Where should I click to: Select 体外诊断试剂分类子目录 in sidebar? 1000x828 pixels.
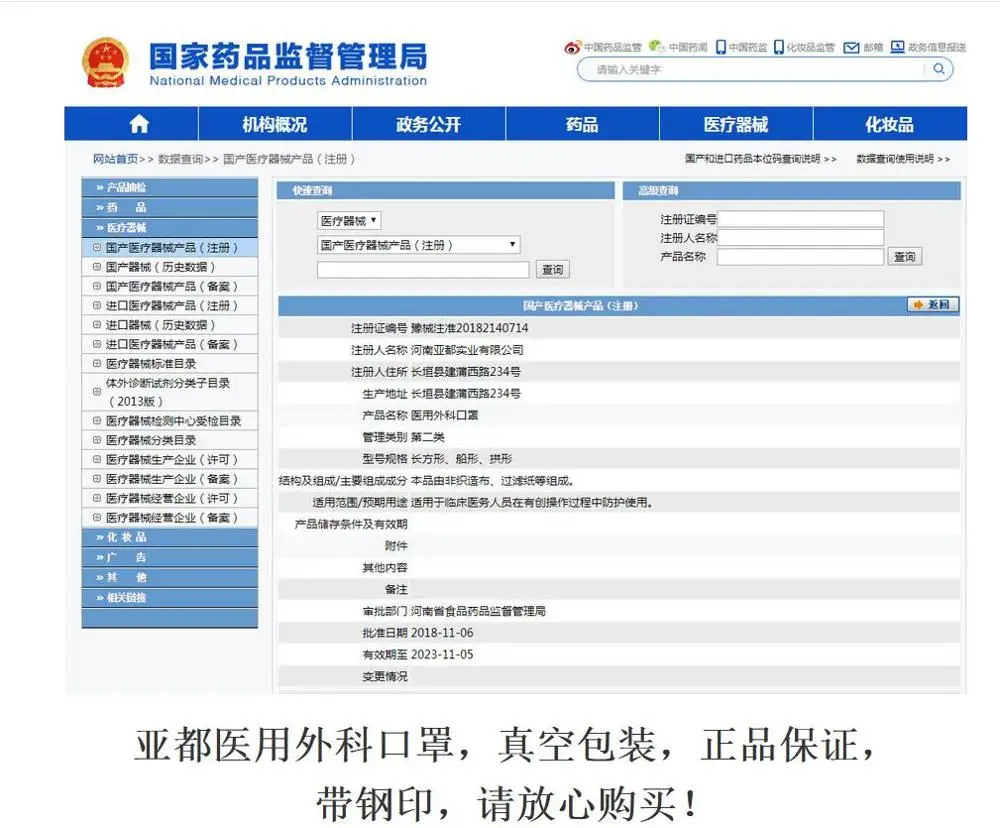point(170,392)
